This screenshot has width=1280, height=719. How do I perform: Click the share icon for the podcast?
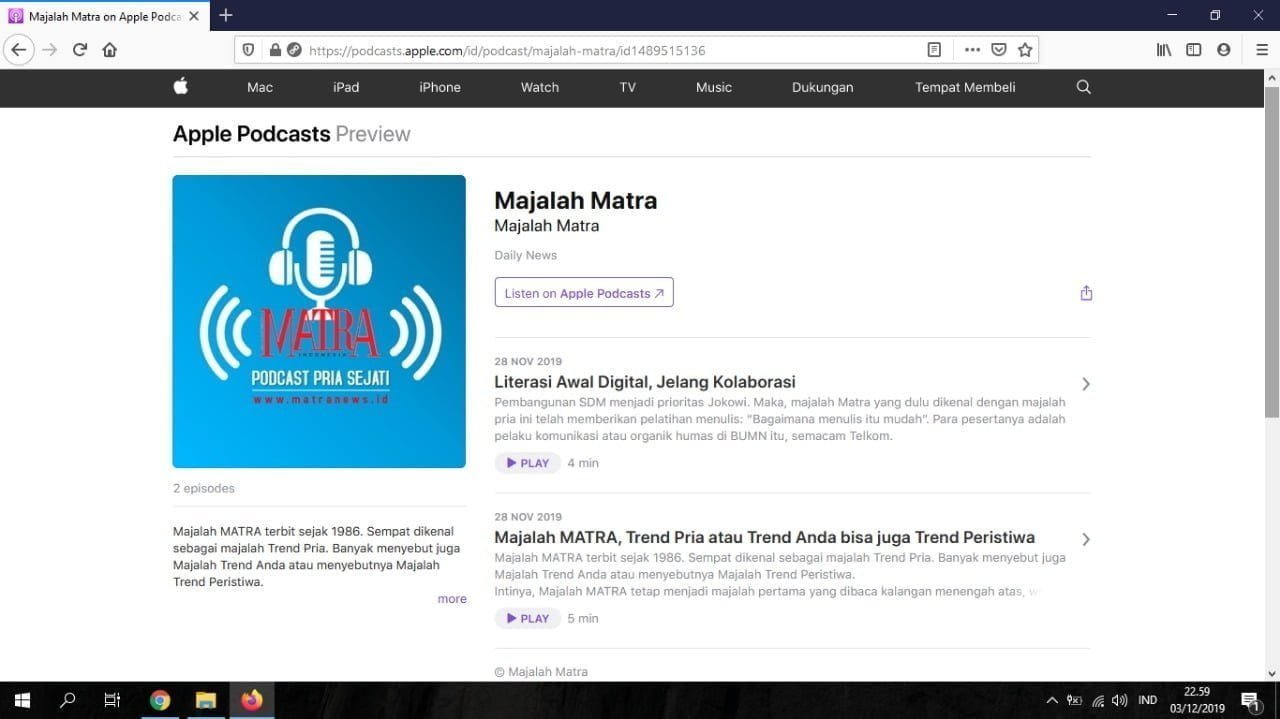pyautogui.click(x=1086, y=293)
